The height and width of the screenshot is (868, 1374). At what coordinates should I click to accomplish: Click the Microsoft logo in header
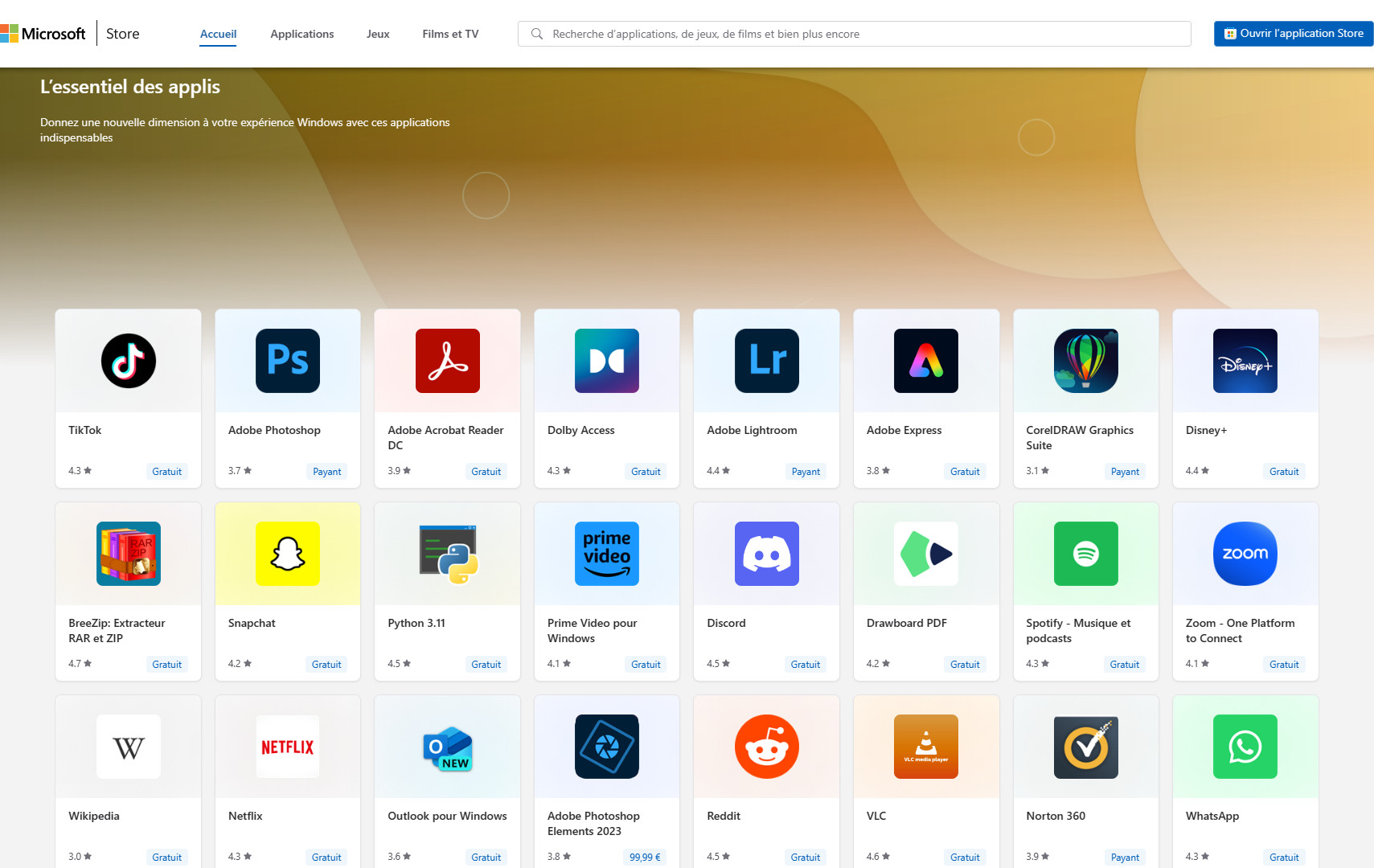point(43,34)
